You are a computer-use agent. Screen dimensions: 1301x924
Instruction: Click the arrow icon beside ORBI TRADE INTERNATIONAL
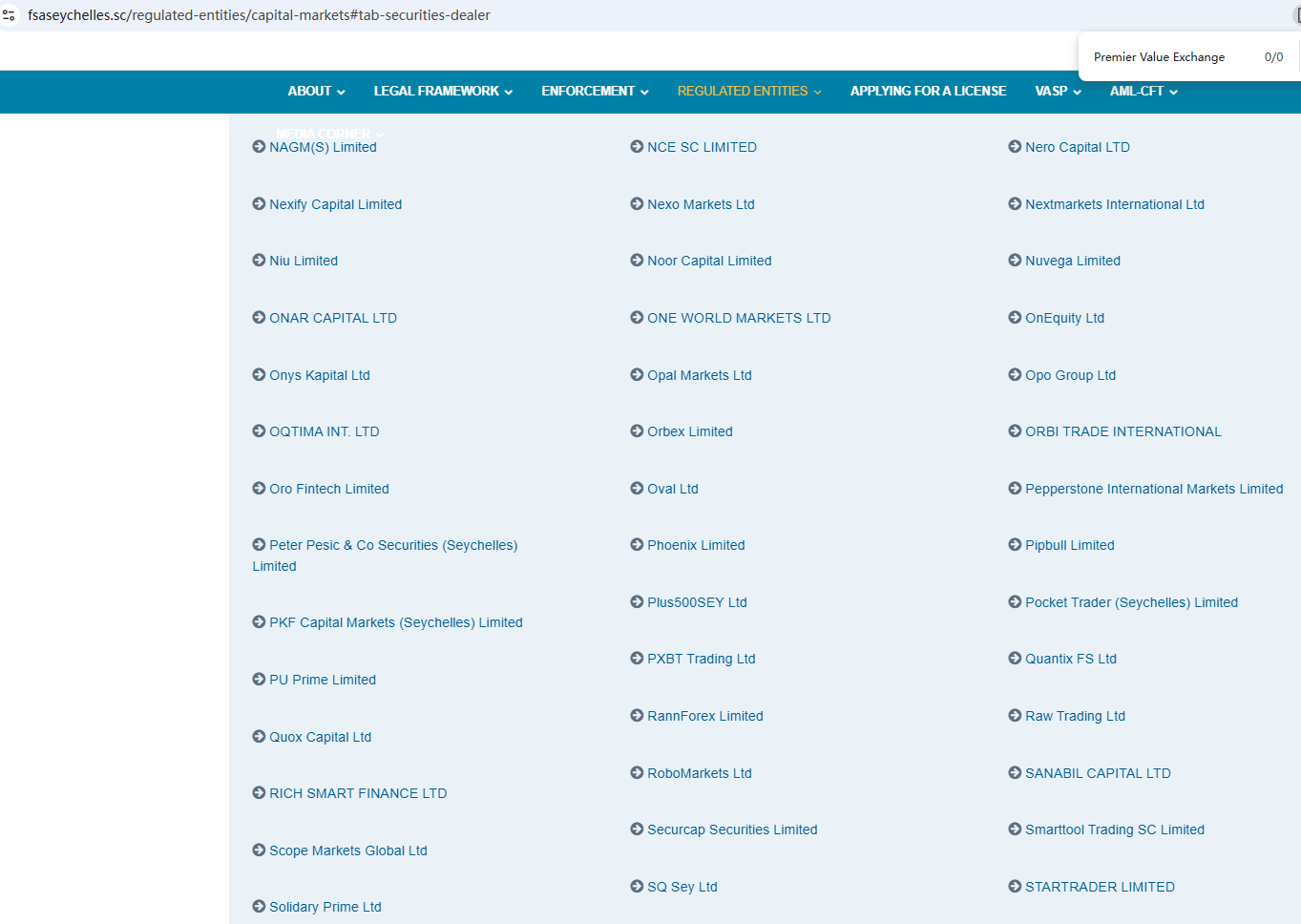coord(1015,430)
